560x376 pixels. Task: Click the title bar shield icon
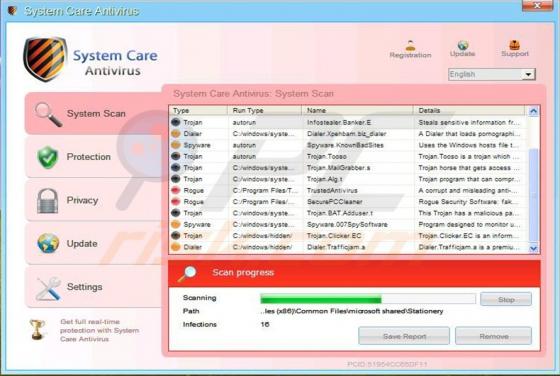pos(12,10)
